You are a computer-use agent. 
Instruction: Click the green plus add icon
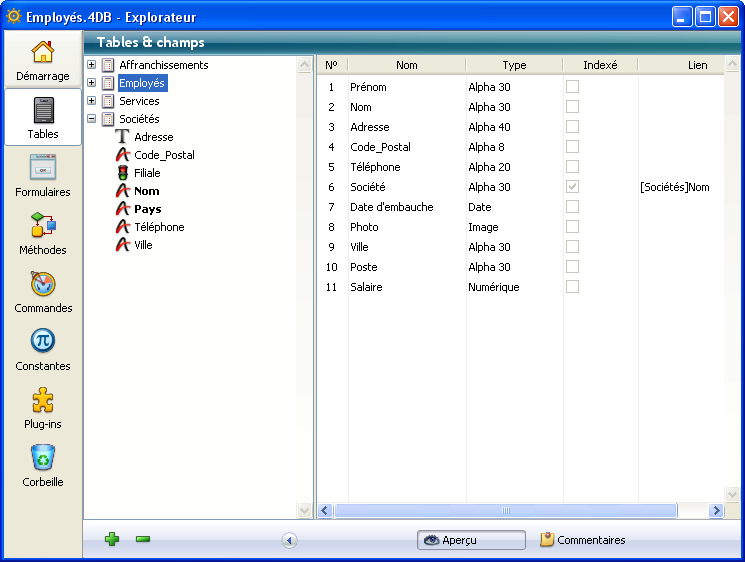click(x=112, y=540)
